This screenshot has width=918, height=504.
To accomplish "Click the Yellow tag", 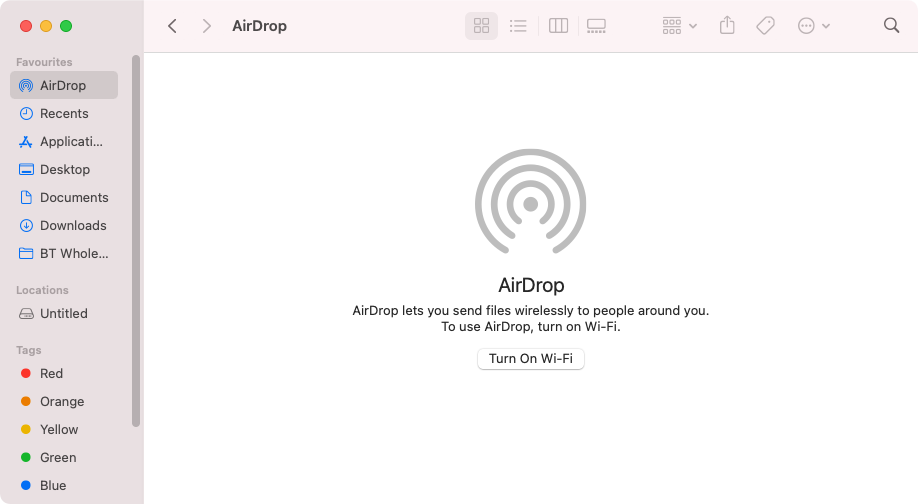I will (64, 430).
